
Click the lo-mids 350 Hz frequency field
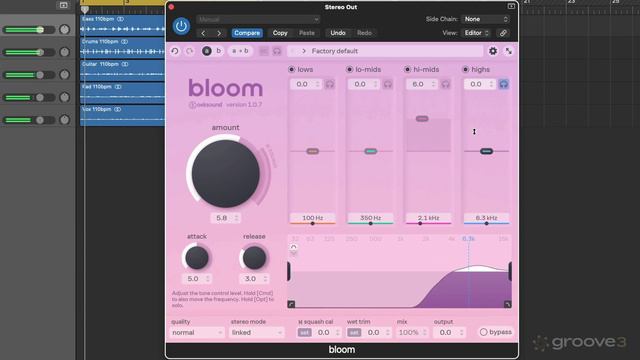pyautogui.click(x=371, y=218)
